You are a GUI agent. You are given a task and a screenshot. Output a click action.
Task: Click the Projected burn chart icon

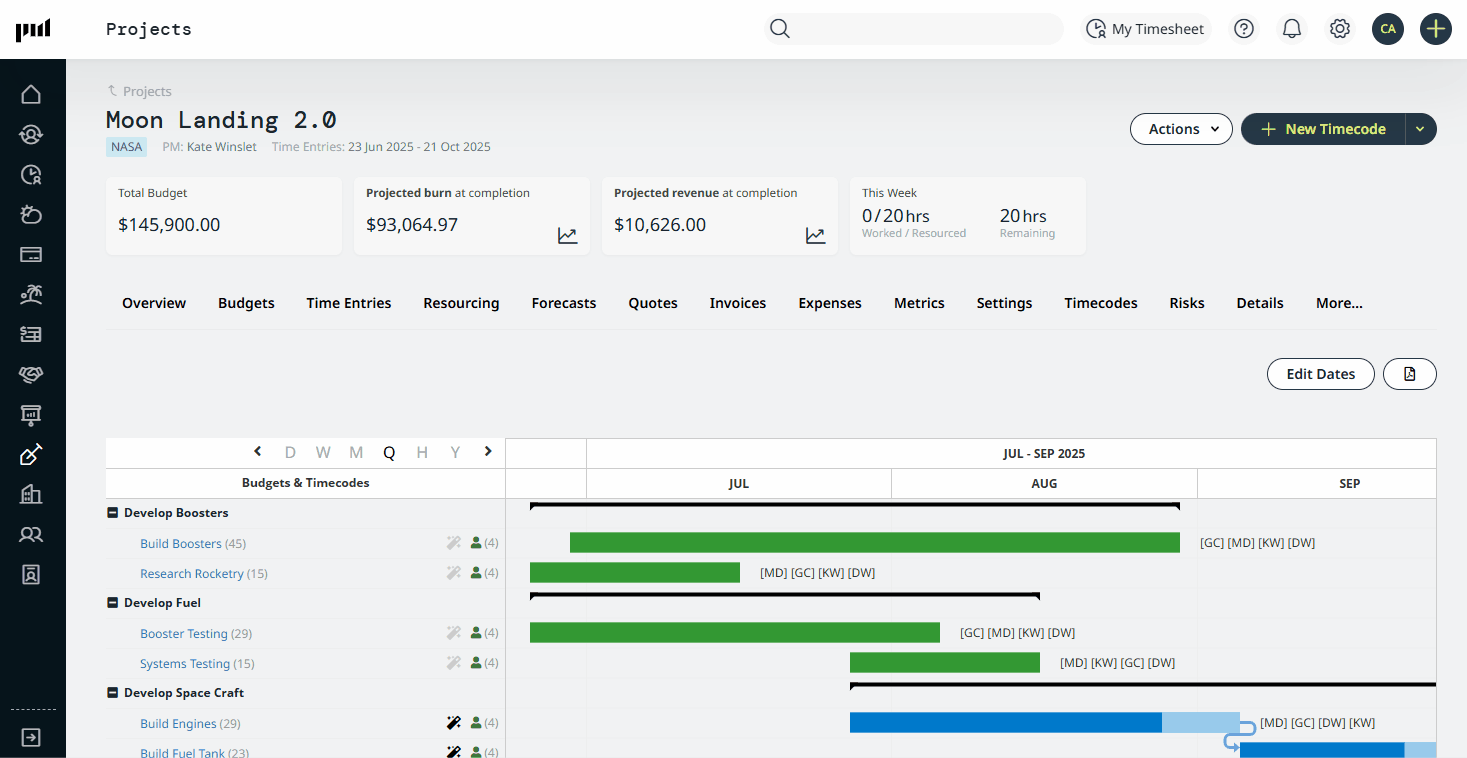(567, 236)
